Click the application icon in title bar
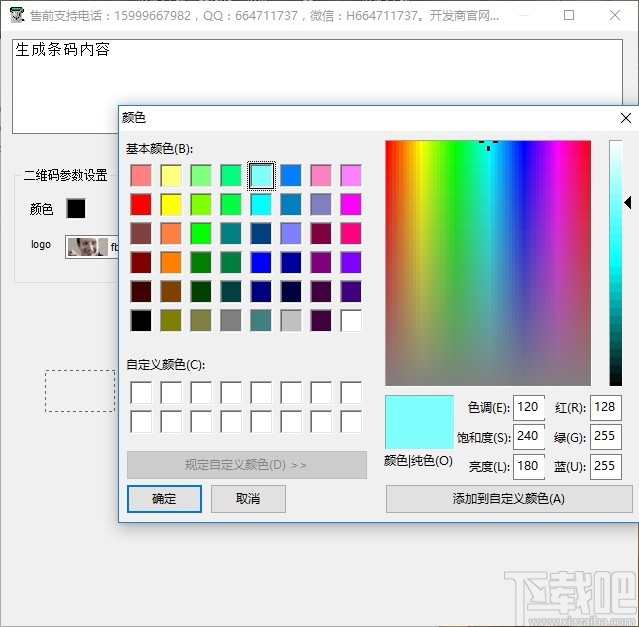This screenshot has width=639, height=627. pos(17,15)
